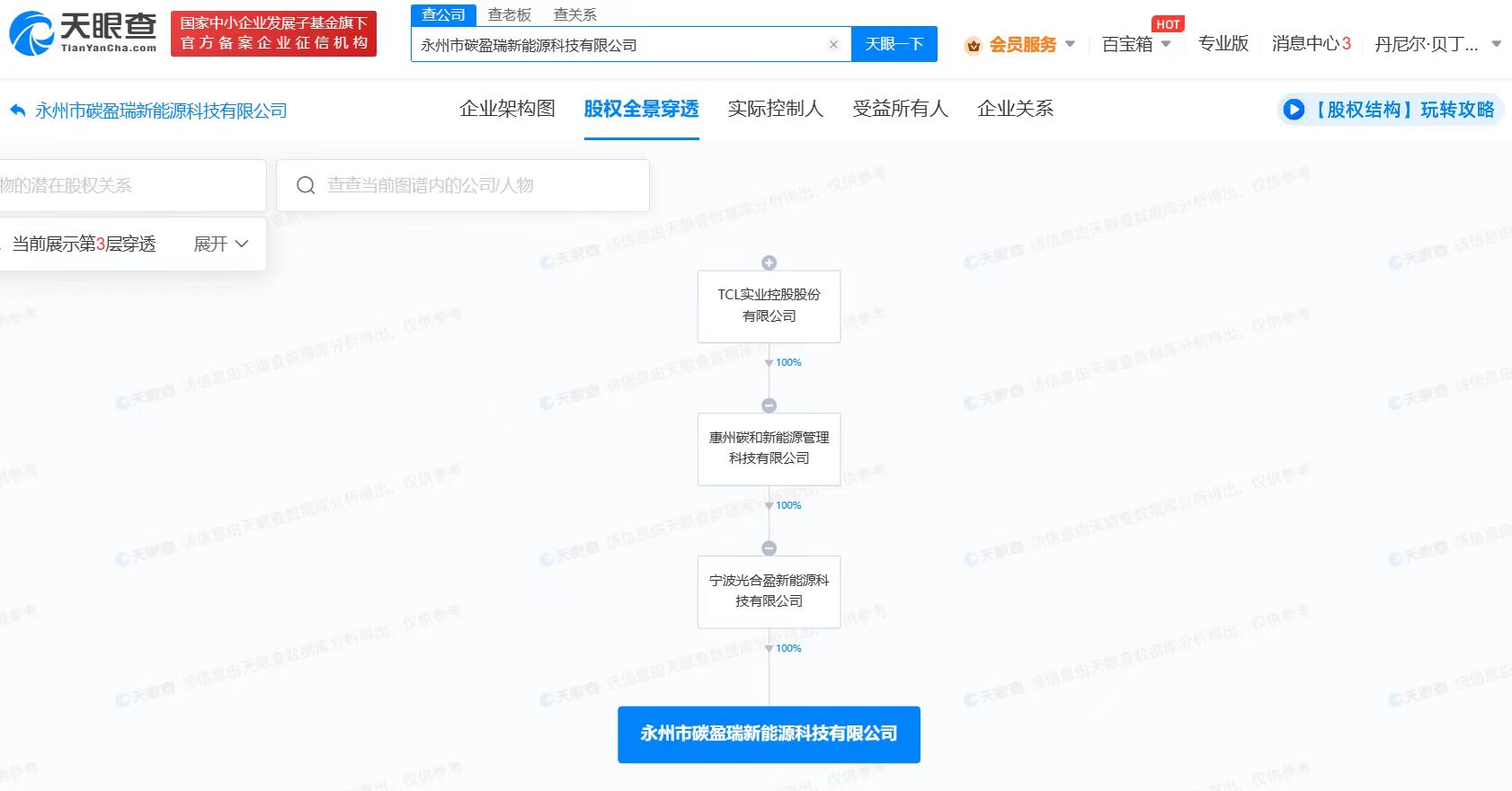The height and width of the screenshot is (791, 1512).
Task: Collapse the node above 宁波光合盈新能源
Action: pos(769,548)
